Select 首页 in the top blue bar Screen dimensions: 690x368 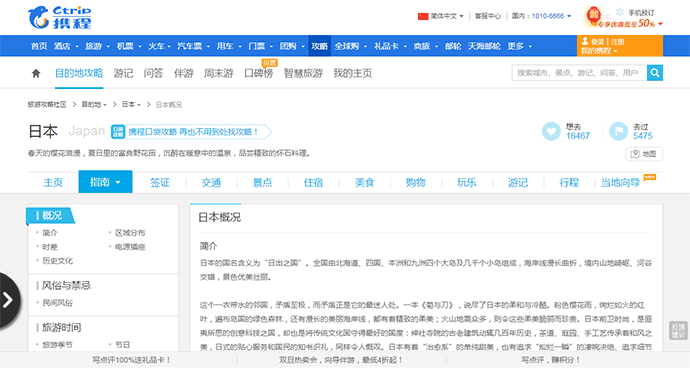point(39,46)
